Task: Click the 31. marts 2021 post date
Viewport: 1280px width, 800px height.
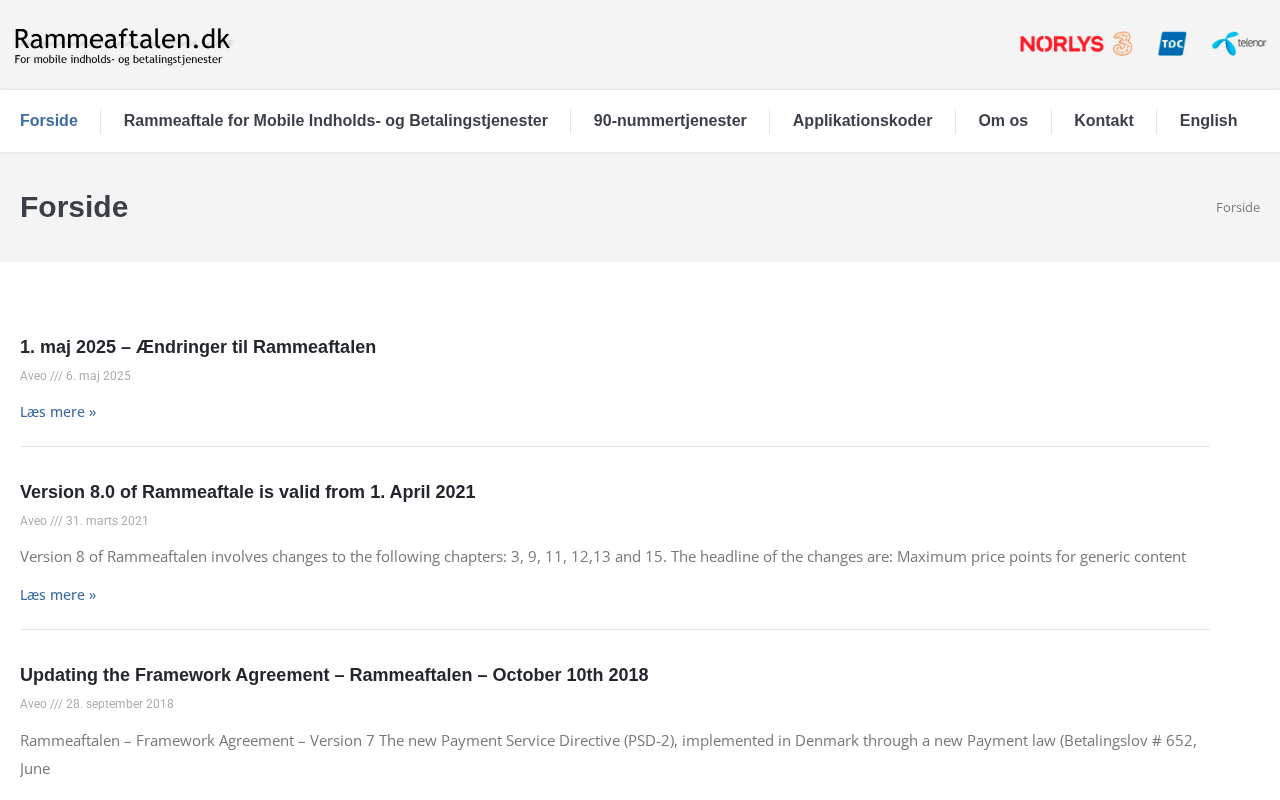Action: (107, 521)
